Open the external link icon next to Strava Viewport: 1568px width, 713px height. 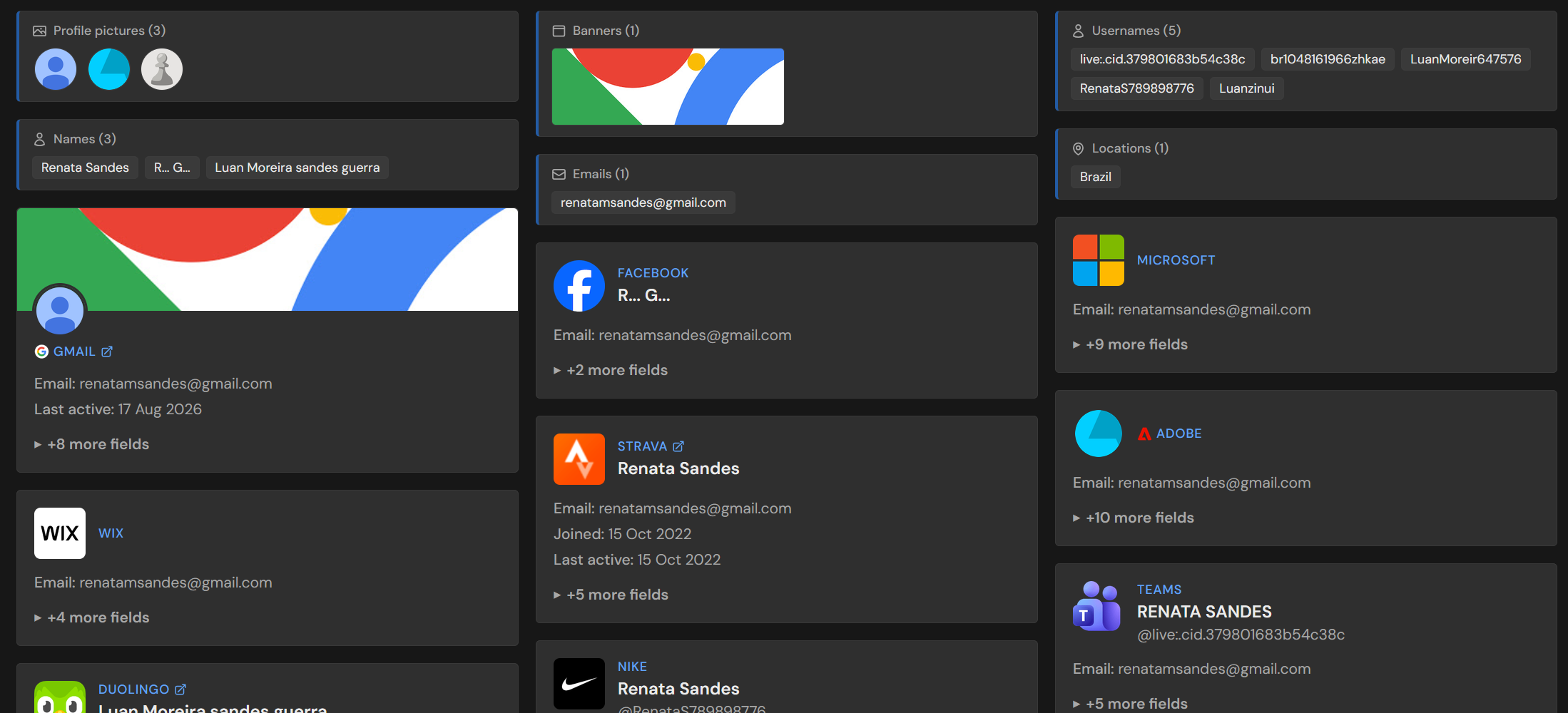[678, 446]
